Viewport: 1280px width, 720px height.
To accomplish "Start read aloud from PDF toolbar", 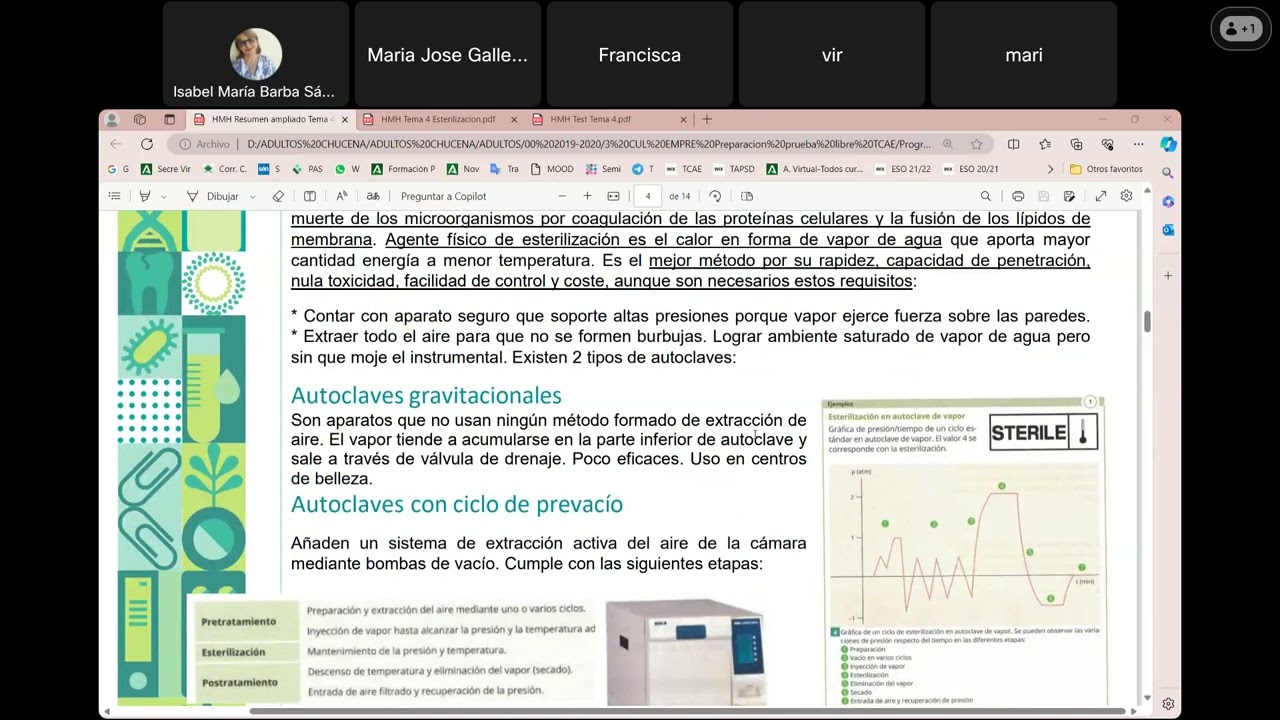I will pos(342,196).
